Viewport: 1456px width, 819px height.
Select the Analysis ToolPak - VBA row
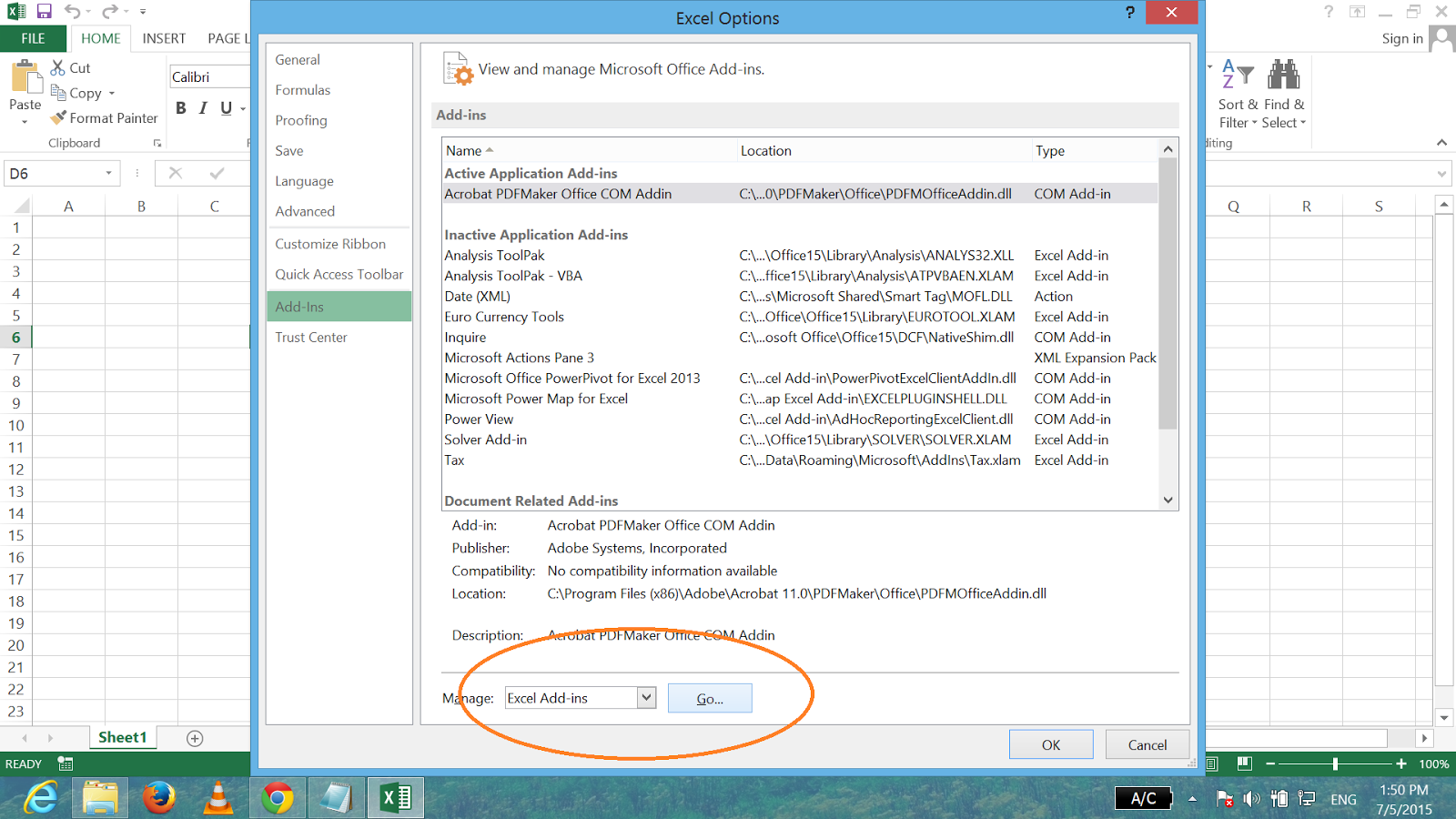[x=800, y=276]
